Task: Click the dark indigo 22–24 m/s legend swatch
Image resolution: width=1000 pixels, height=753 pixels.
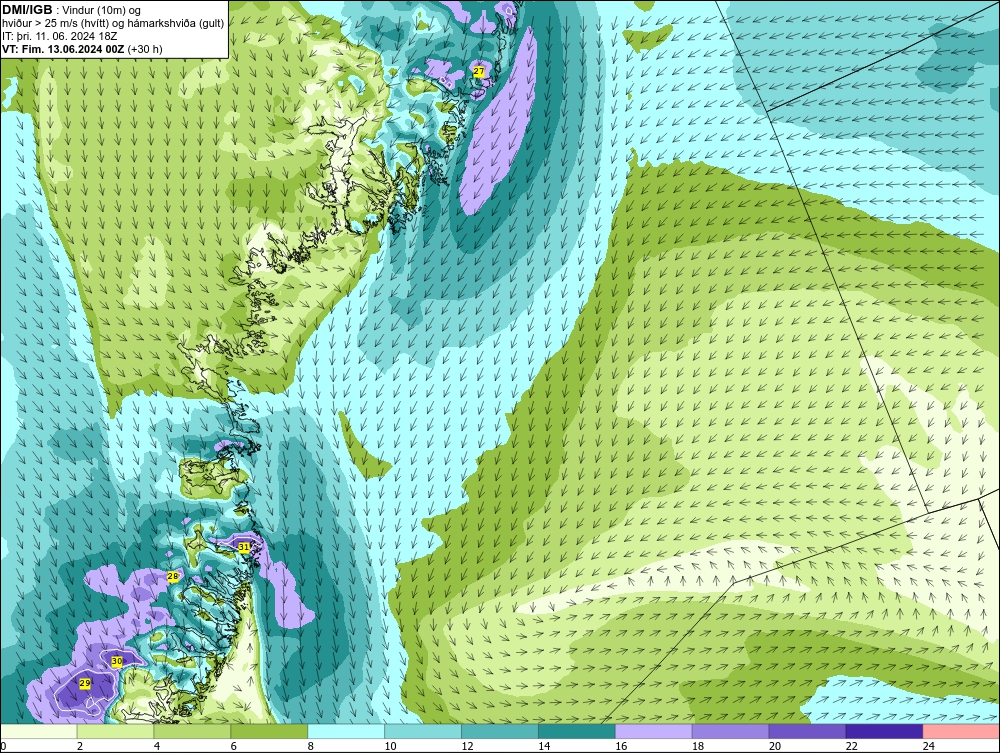Action: (884, 731)
